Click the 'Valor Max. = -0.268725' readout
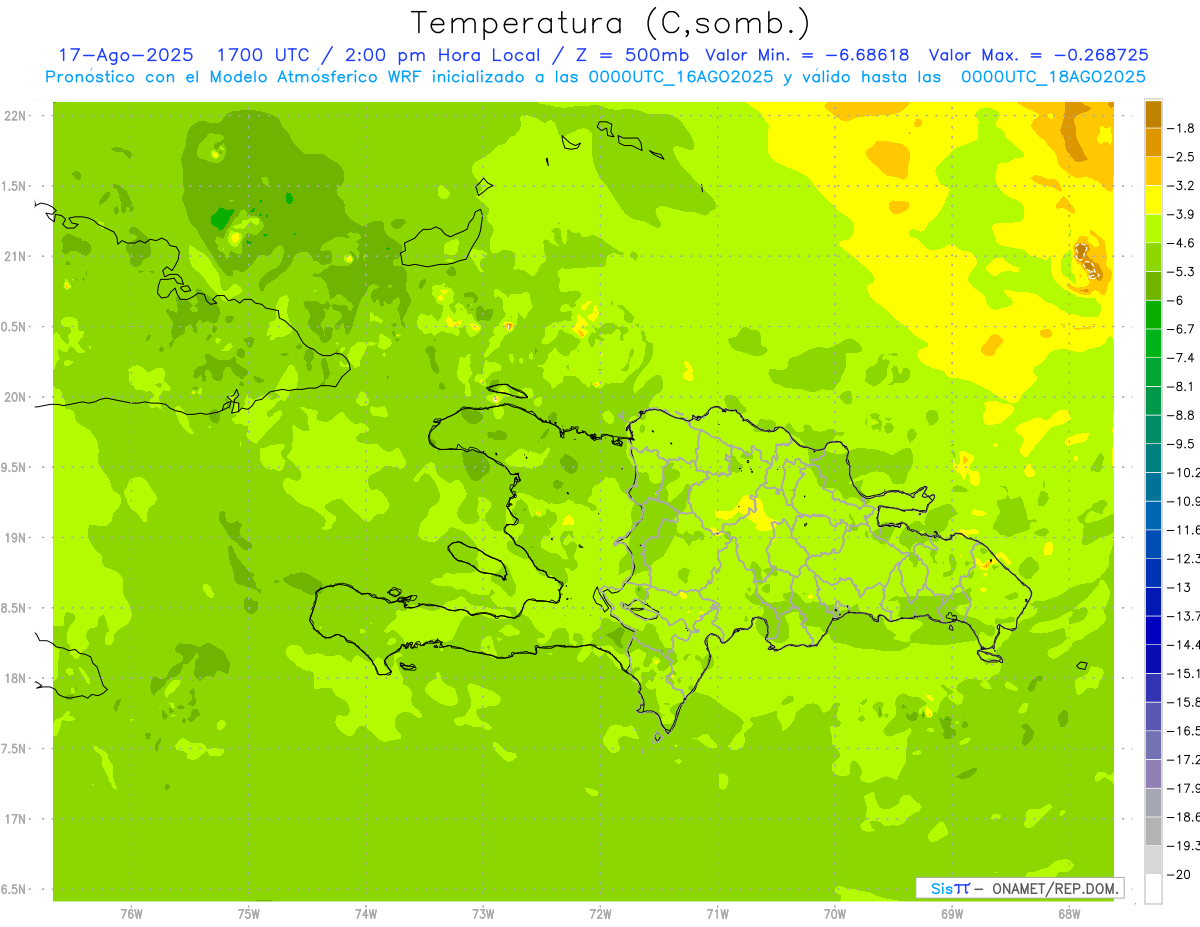 pos(1038,55)
